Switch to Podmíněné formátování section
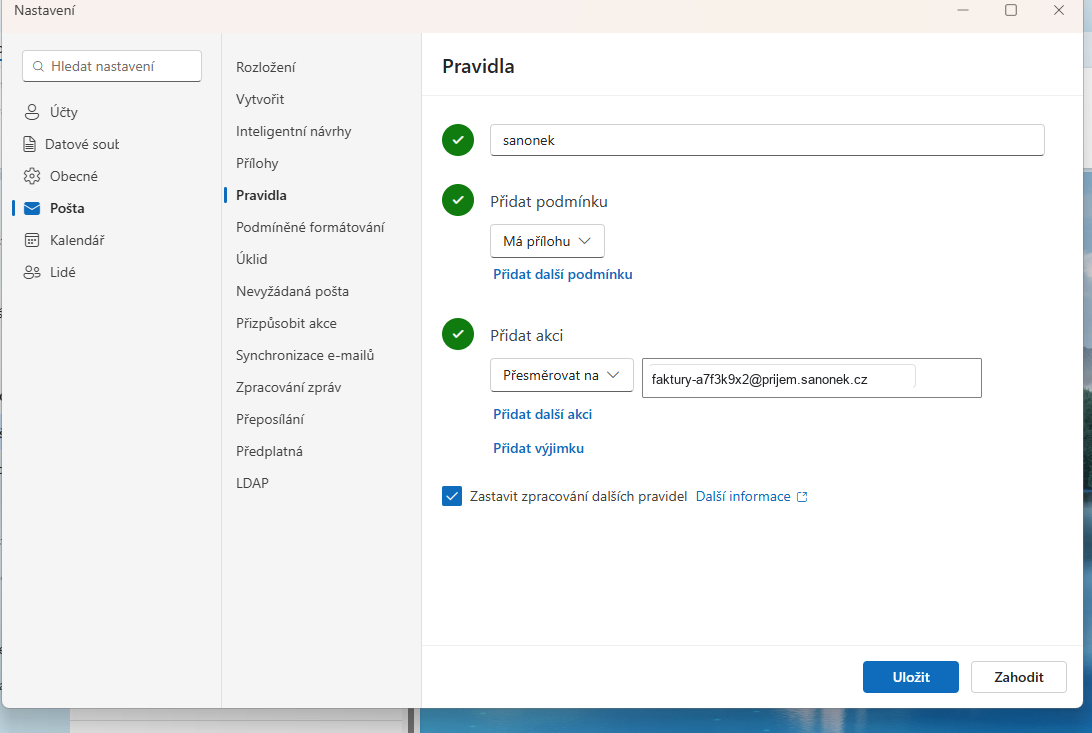Viewport: 1092px width, 733px height. (310, 227)
